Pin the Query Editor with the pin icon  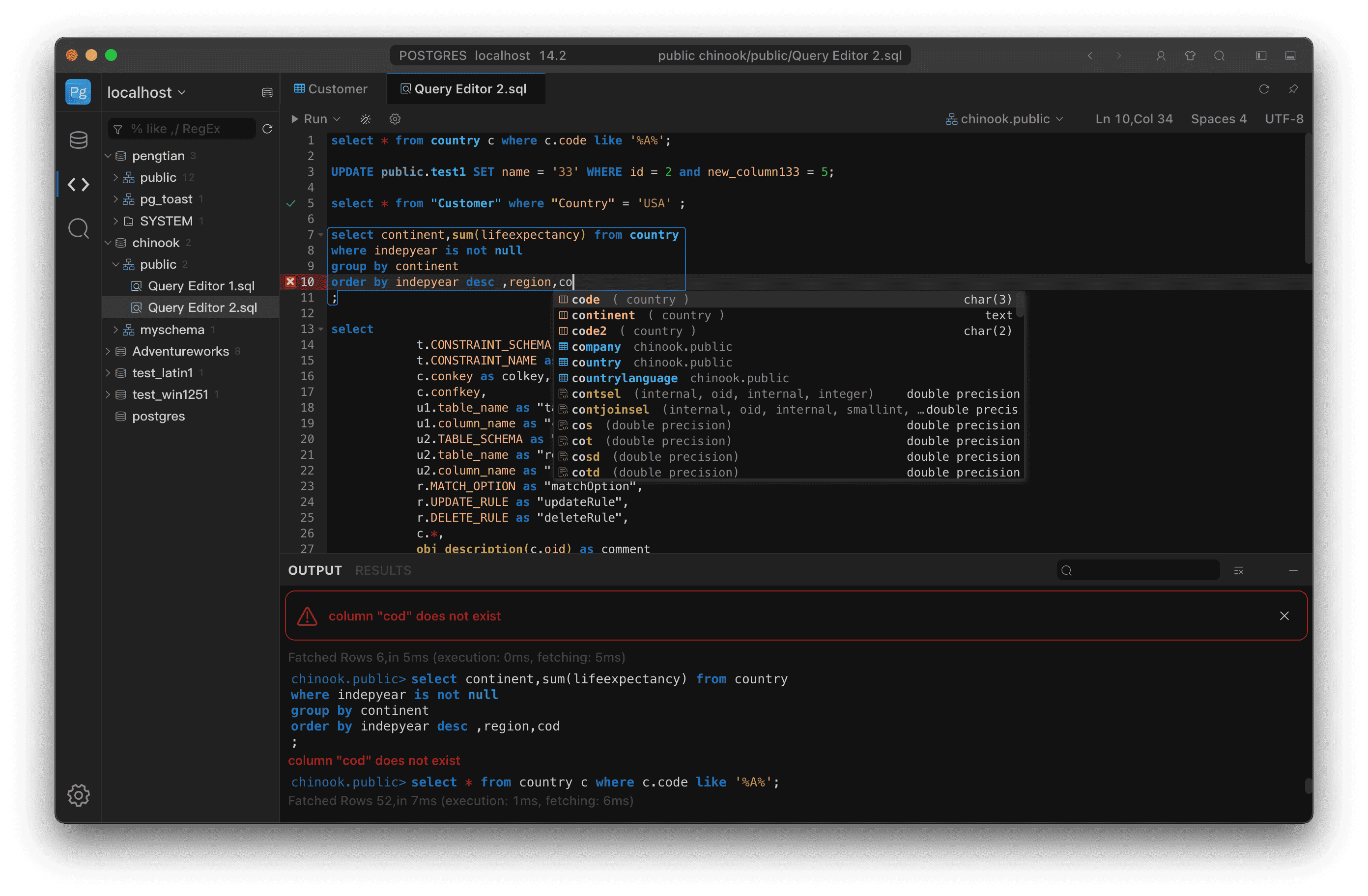click(1293, 89)
